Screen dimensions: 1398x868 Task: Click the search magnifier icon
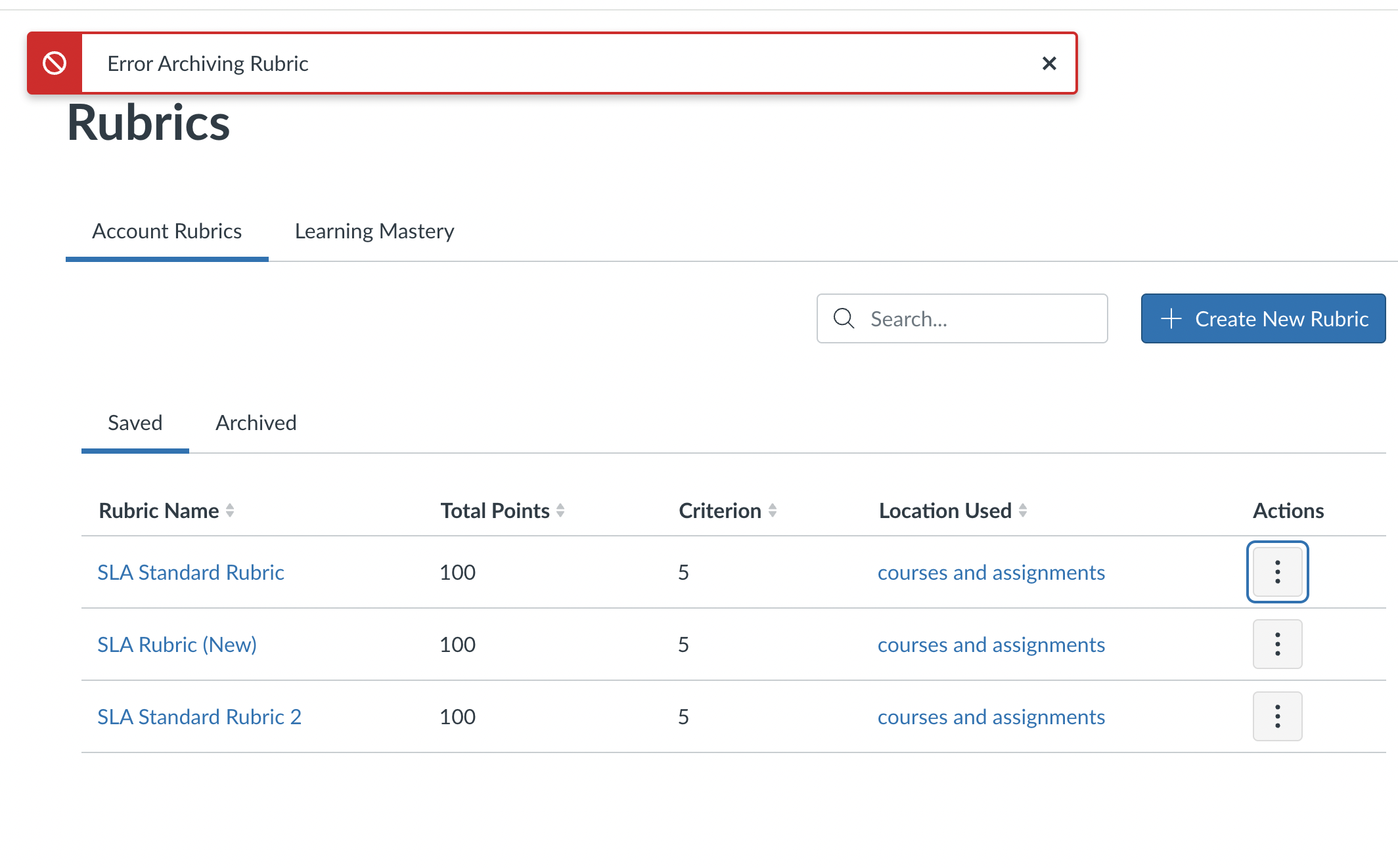(x=844, y=318)
